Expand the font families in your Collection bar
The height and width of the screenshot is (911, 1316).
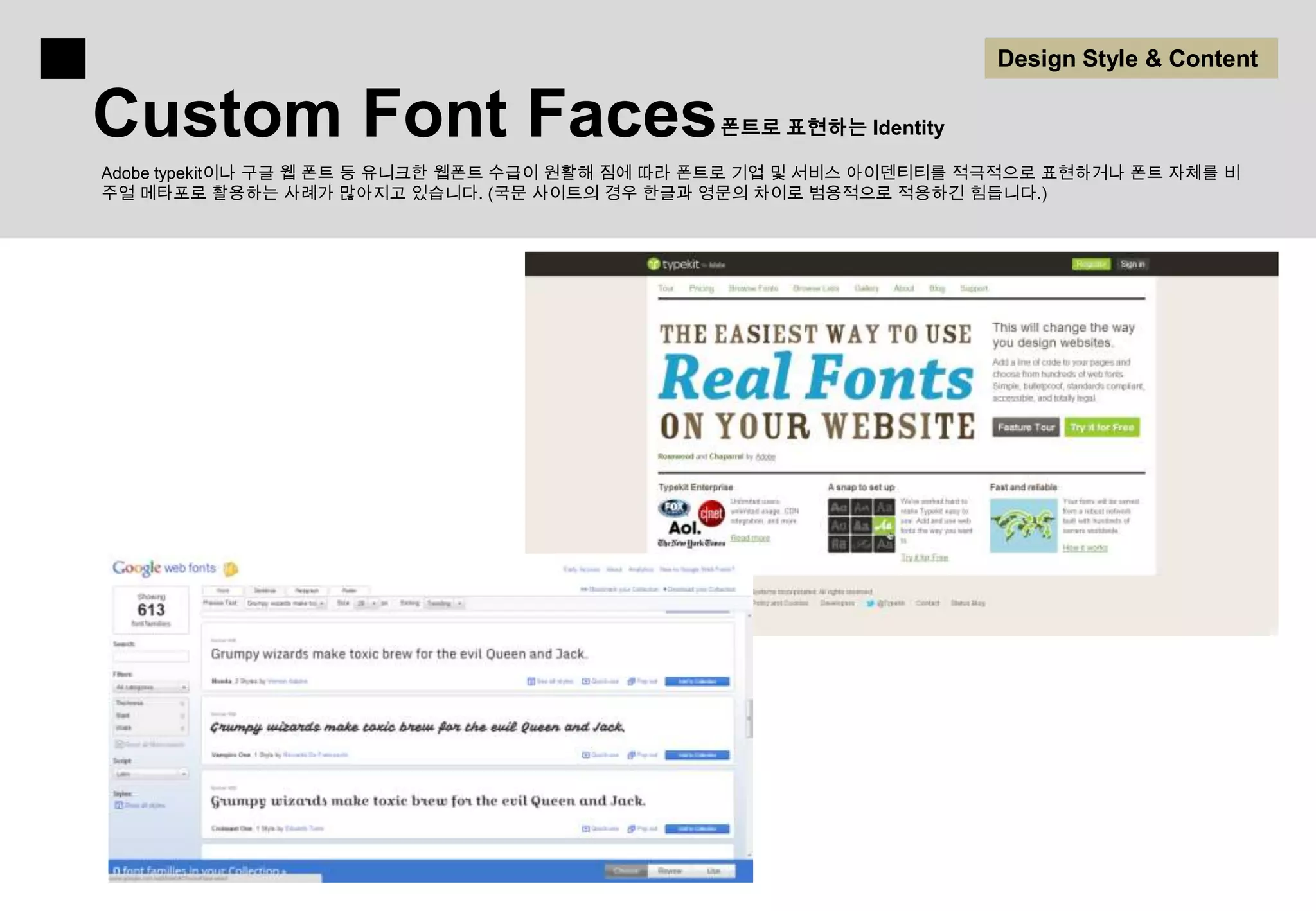tap(199, 871)
